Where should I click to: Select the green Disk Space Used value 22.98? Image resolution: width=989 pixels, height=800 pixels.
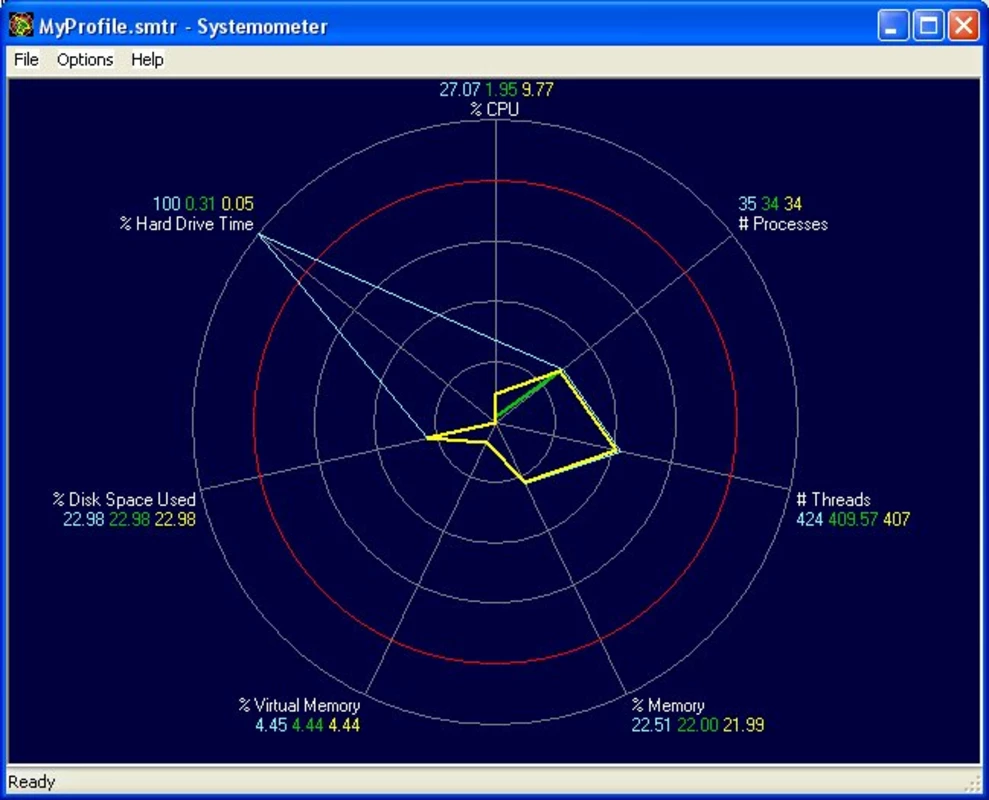tap(129, 519)
